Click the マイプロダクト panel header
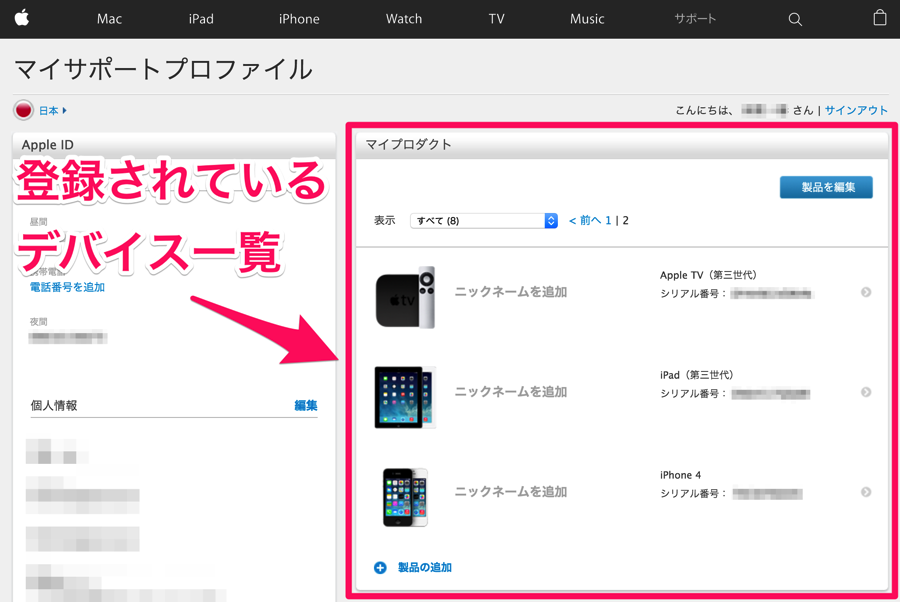Screen dimensions: 900x602 (622, 145)
